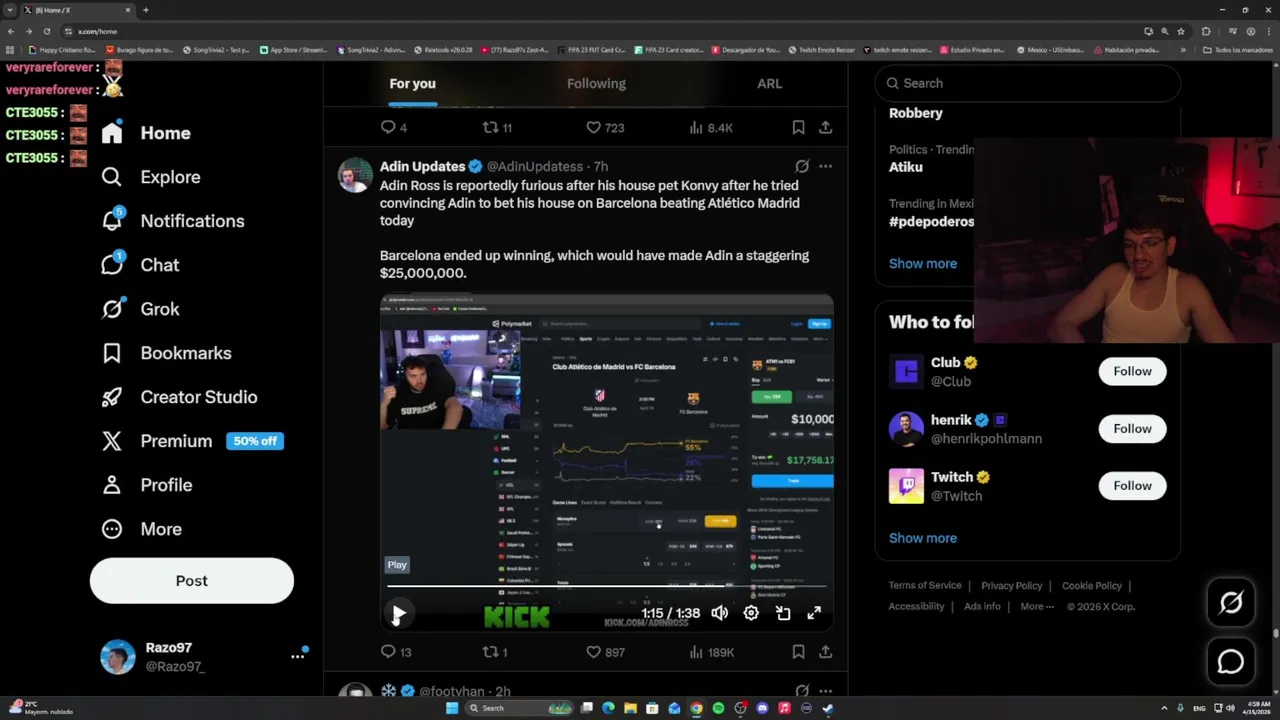Open more options on Adin Updates post
This screenshot has width=1280, height=720.
pyautogui.click(x=825, y=166)
